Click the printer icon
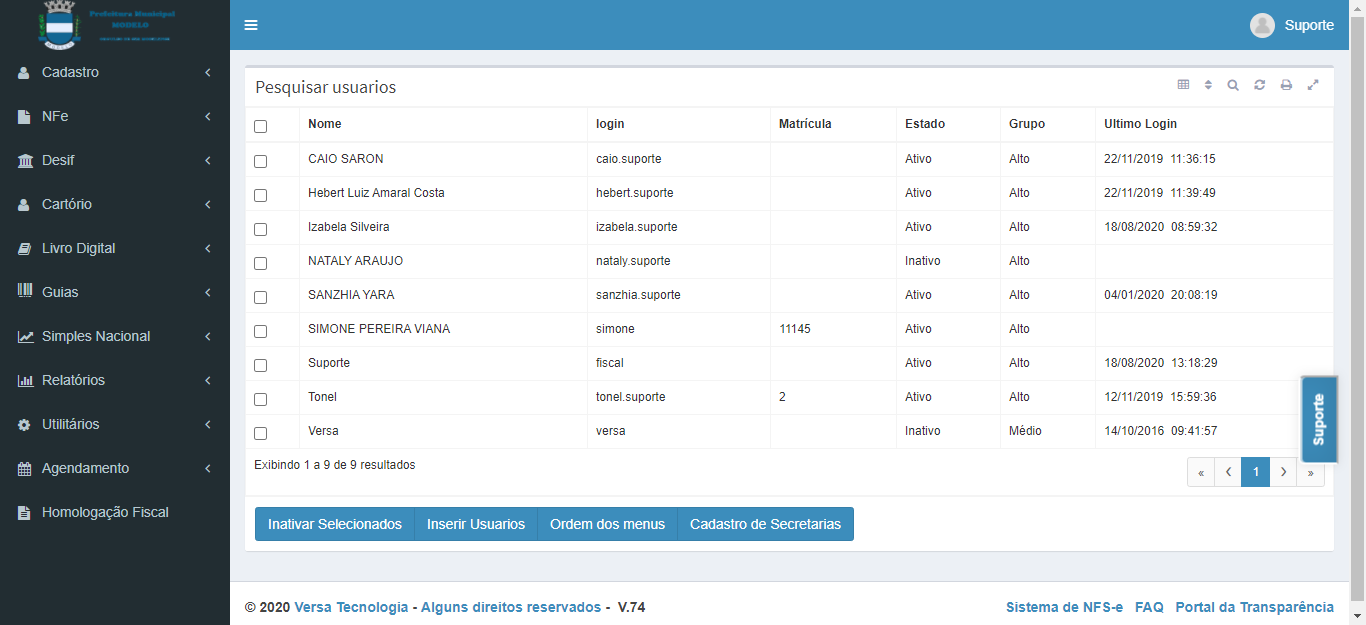 pyautogui.click(x=1286, y=85)
